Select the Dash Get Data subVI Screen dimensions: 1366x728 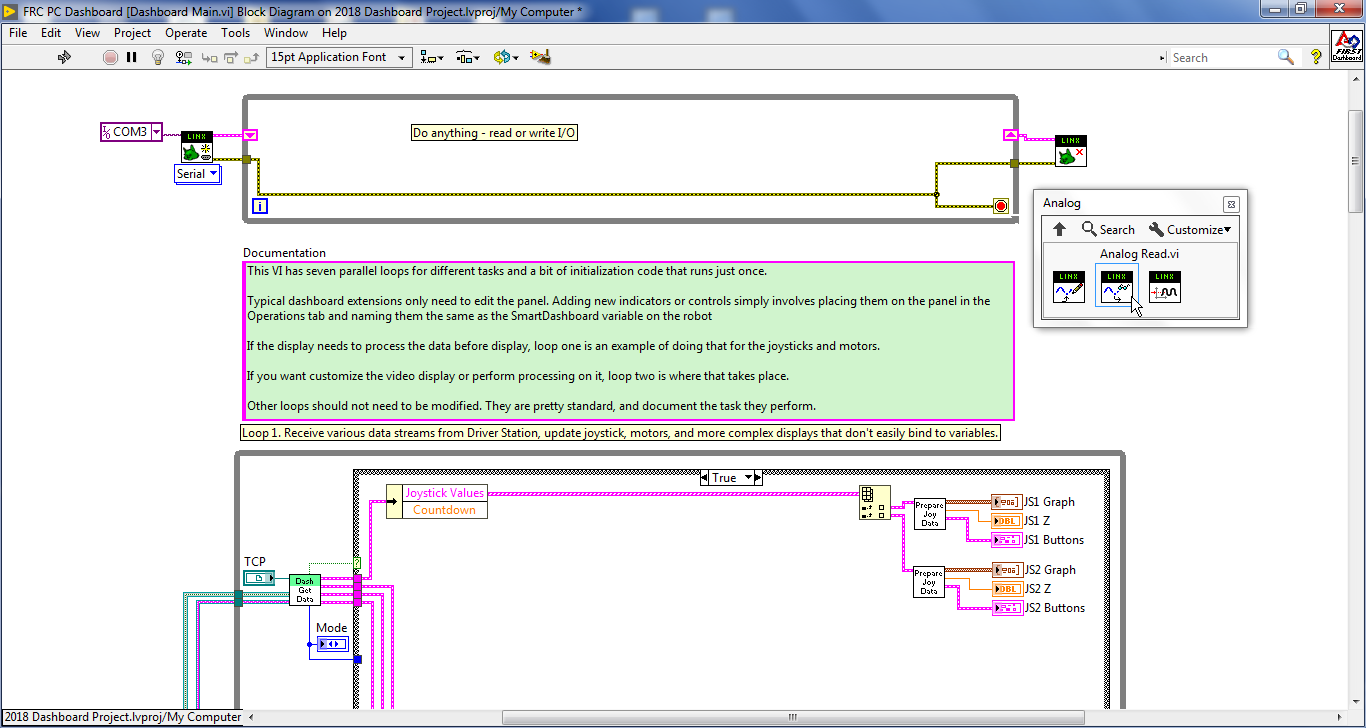tap(305, 590)
